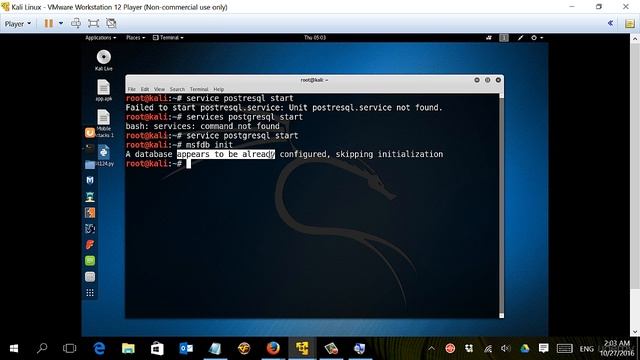Launch Burp Suite from the Kali dock
The width and height of the screenshot is (640, 360).
pyautogui.click(x=90, y=213)
